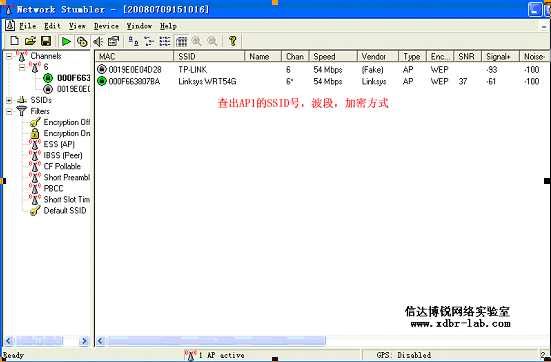Open the Window menu

pos(139,26)
